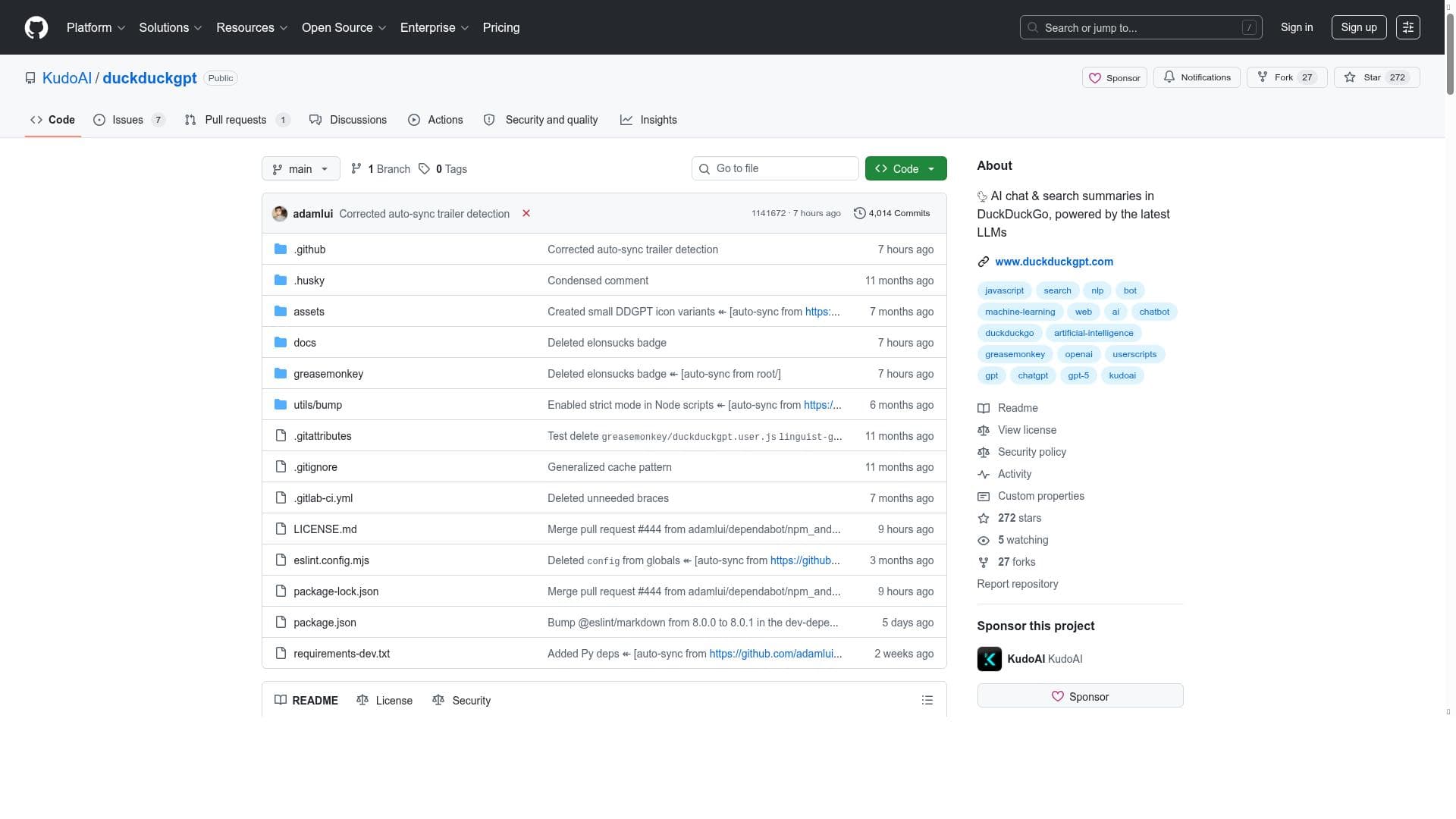
Task: Click the Sign up button
Action: [1358, 27]
